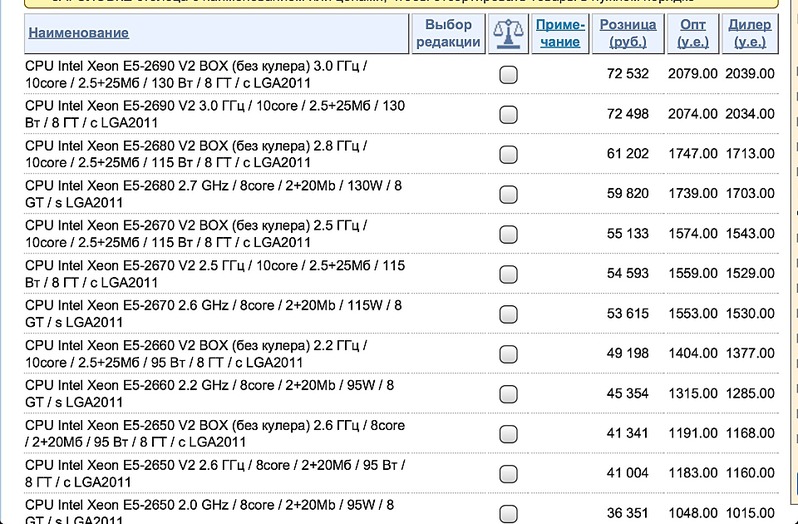798x524 pixels.
Task: Check compare box for E5-2690 V2 3.0 ГГц non-BOX
Action: (508, 114)
